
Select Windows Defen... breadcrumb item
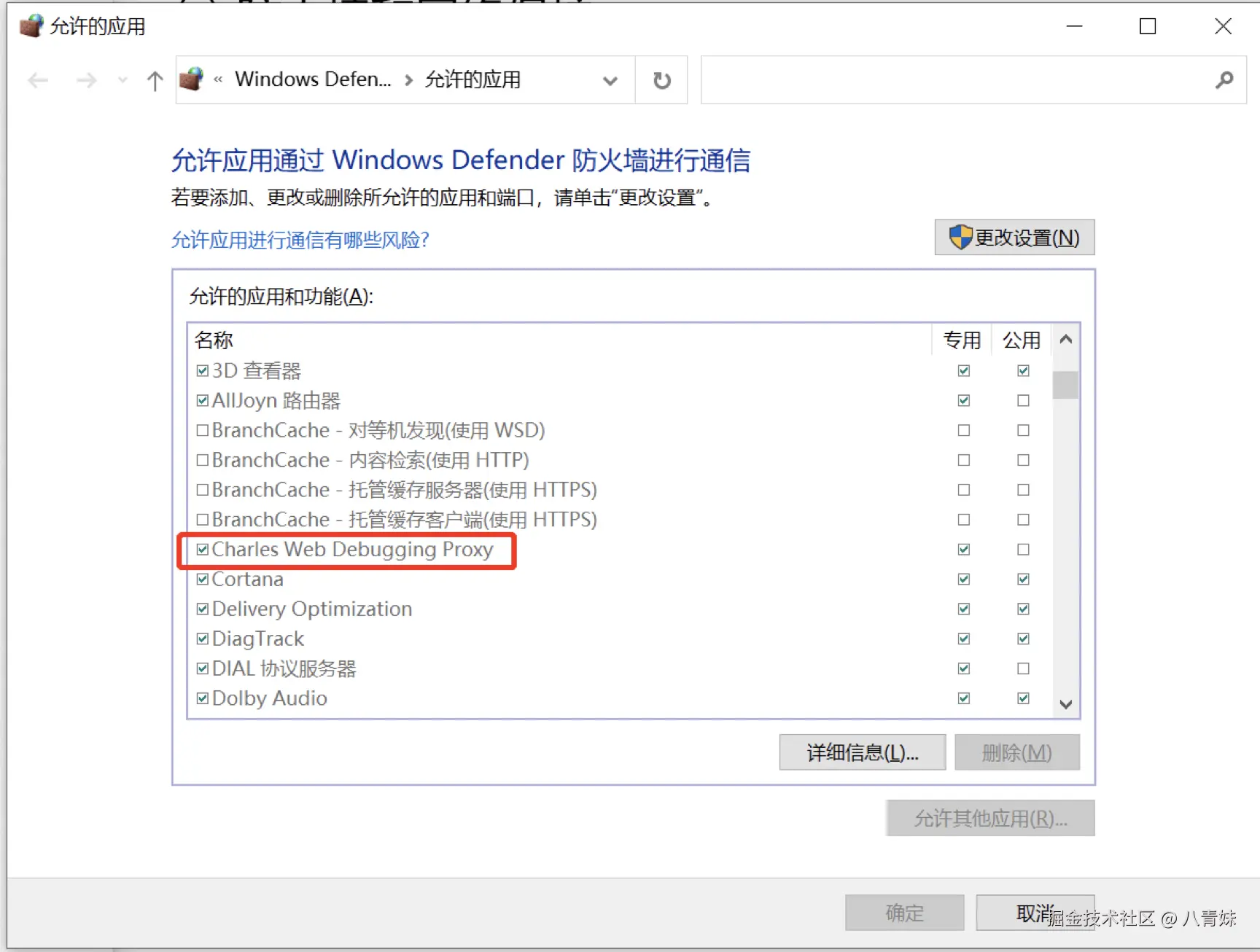pos(313,79)
